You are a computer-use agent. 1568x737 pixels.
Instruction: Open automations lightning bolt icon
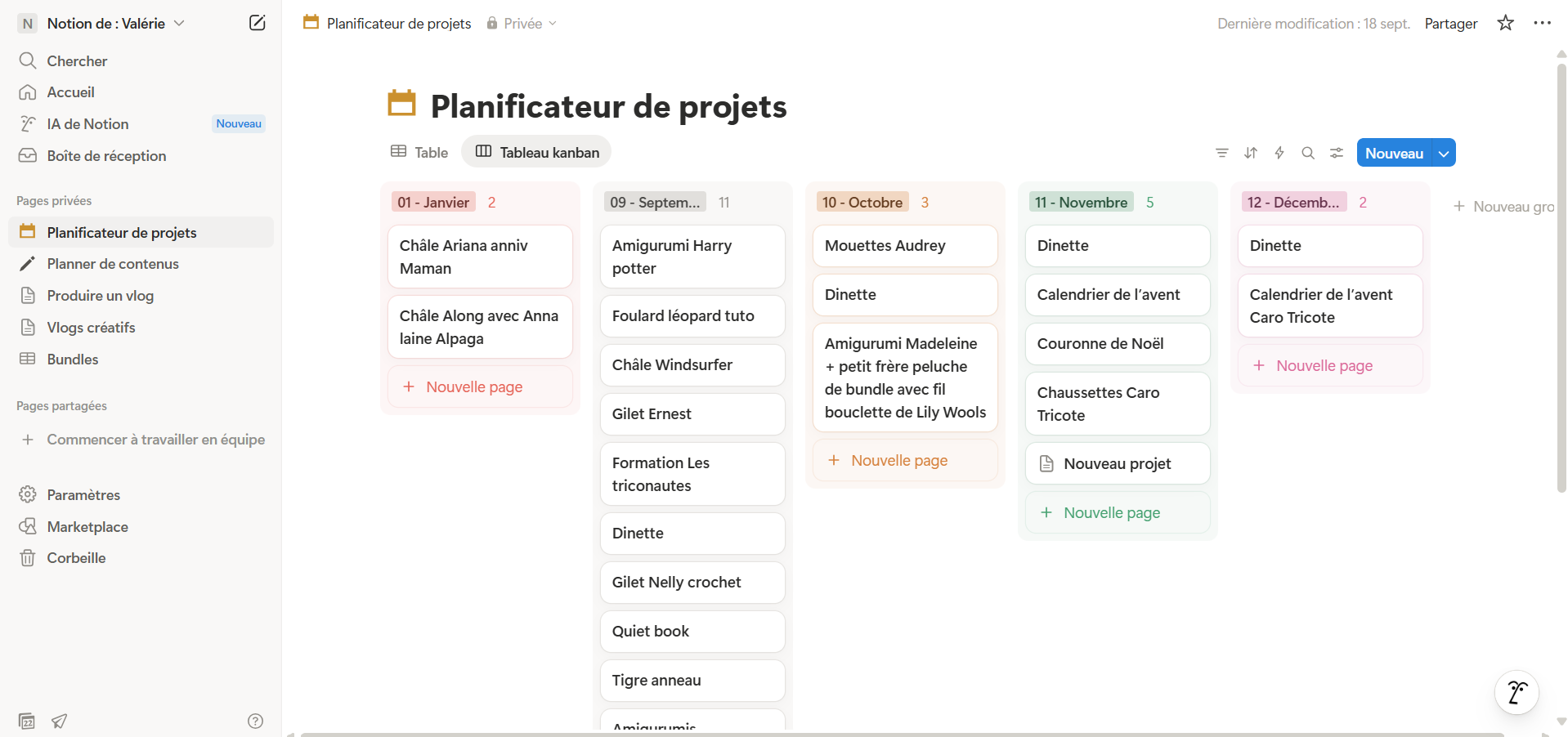(x=1279, y=153)
